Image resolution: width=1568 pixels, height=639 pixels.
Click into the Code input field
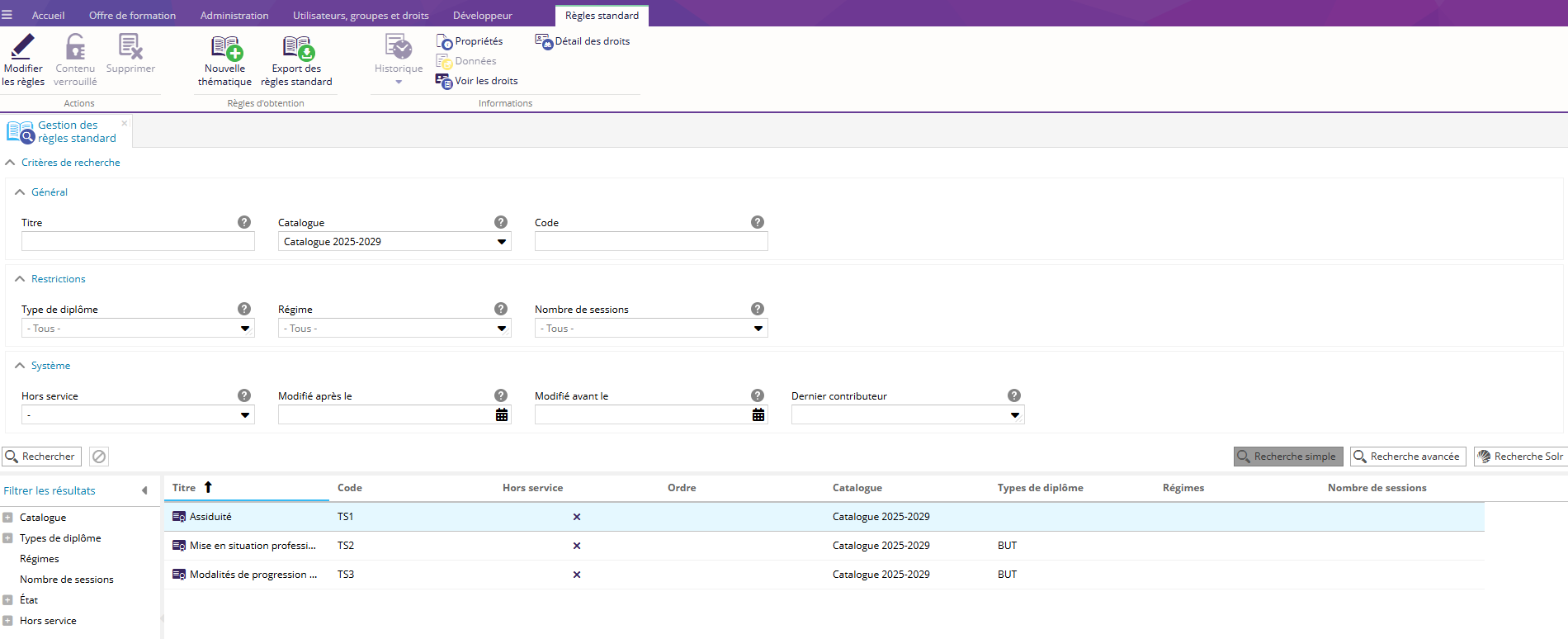(650, 241)
